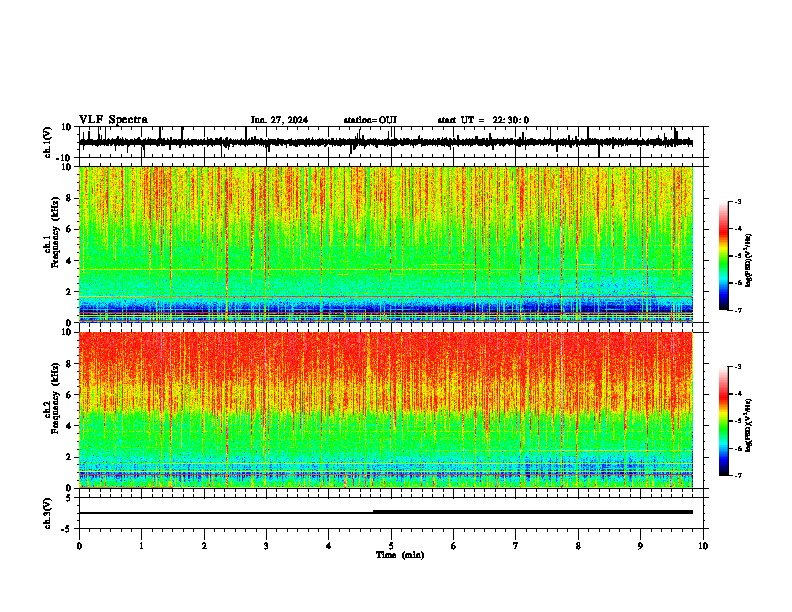Click the log(PSD) label on the ch.1 color bar
792x612 pixels.
coord(750,261)
